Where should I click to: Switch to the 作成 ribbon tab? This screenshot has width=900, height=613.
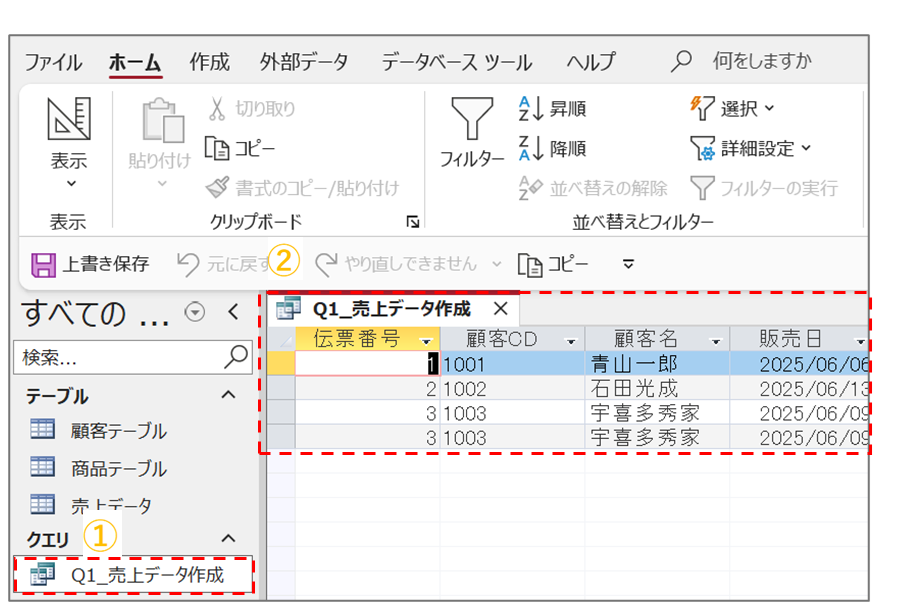coord(210,62)
